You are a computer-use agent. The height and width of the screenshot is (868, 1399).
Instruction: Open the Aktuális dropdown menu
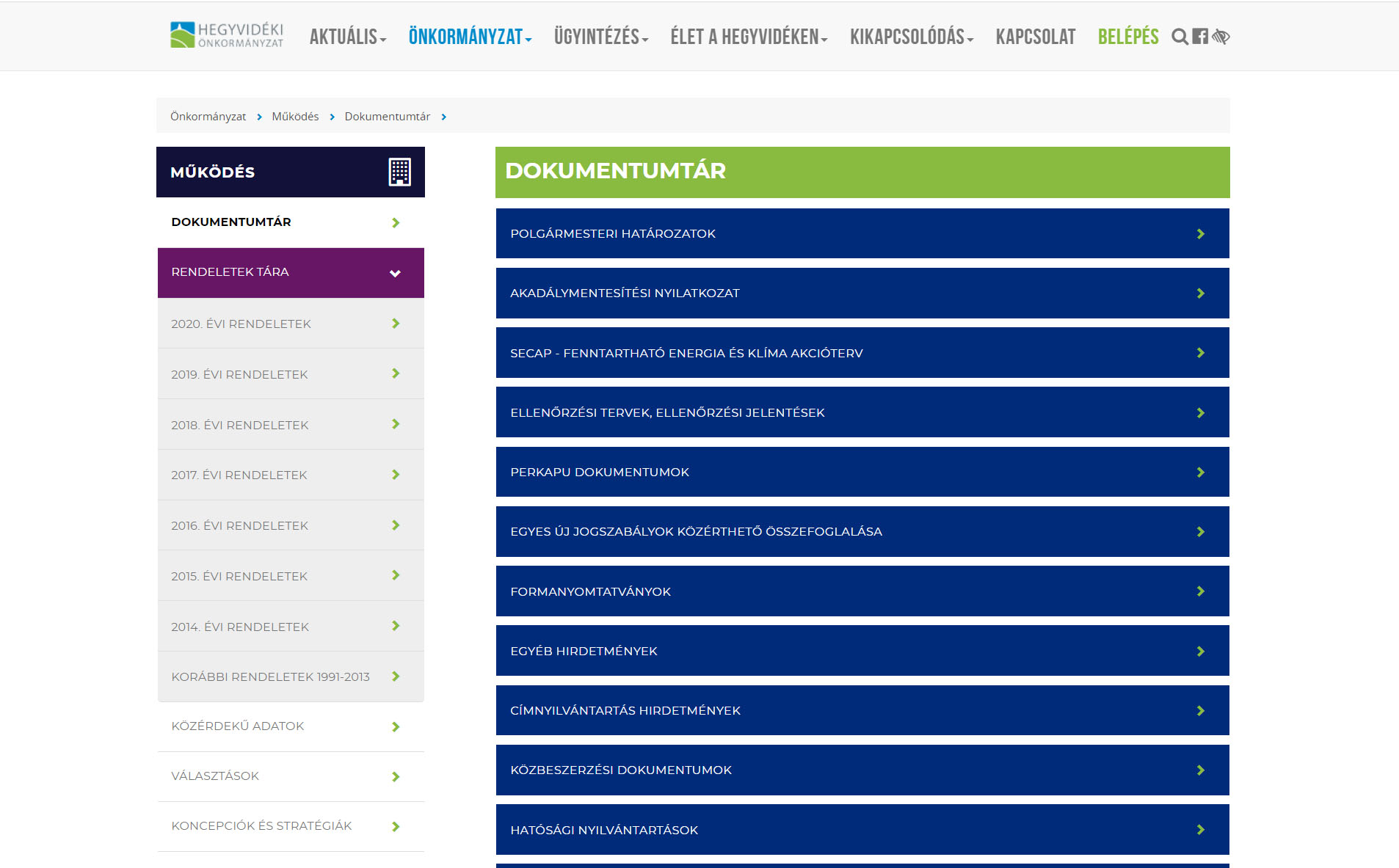[347, 37]
